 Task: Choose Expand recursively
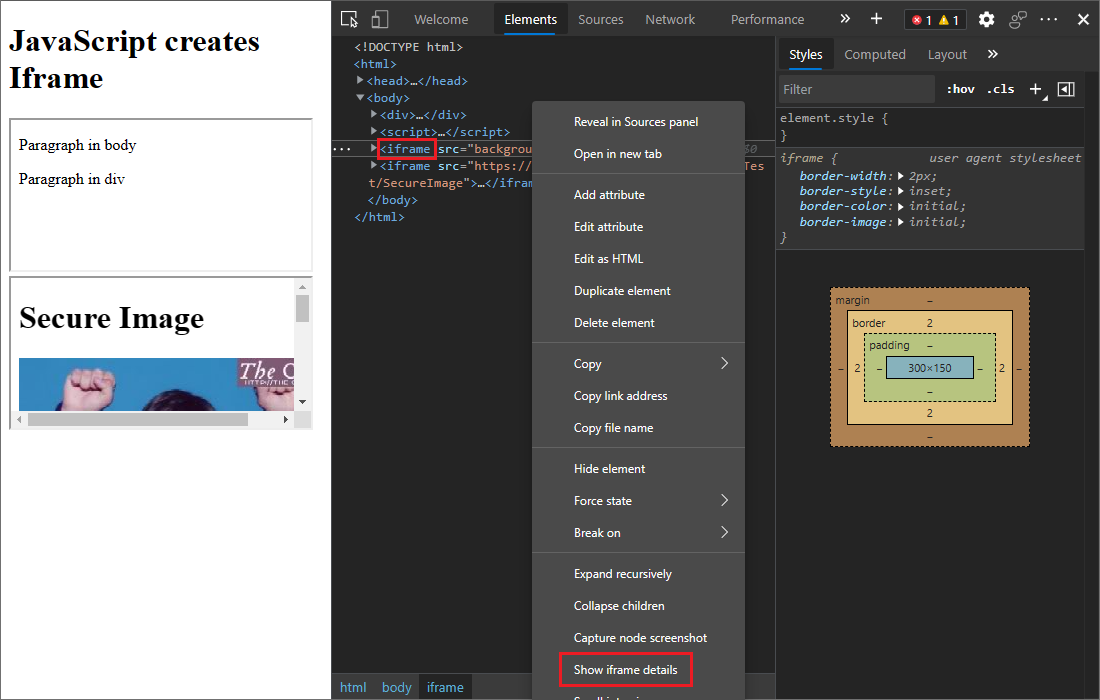[x=638, y=574]
